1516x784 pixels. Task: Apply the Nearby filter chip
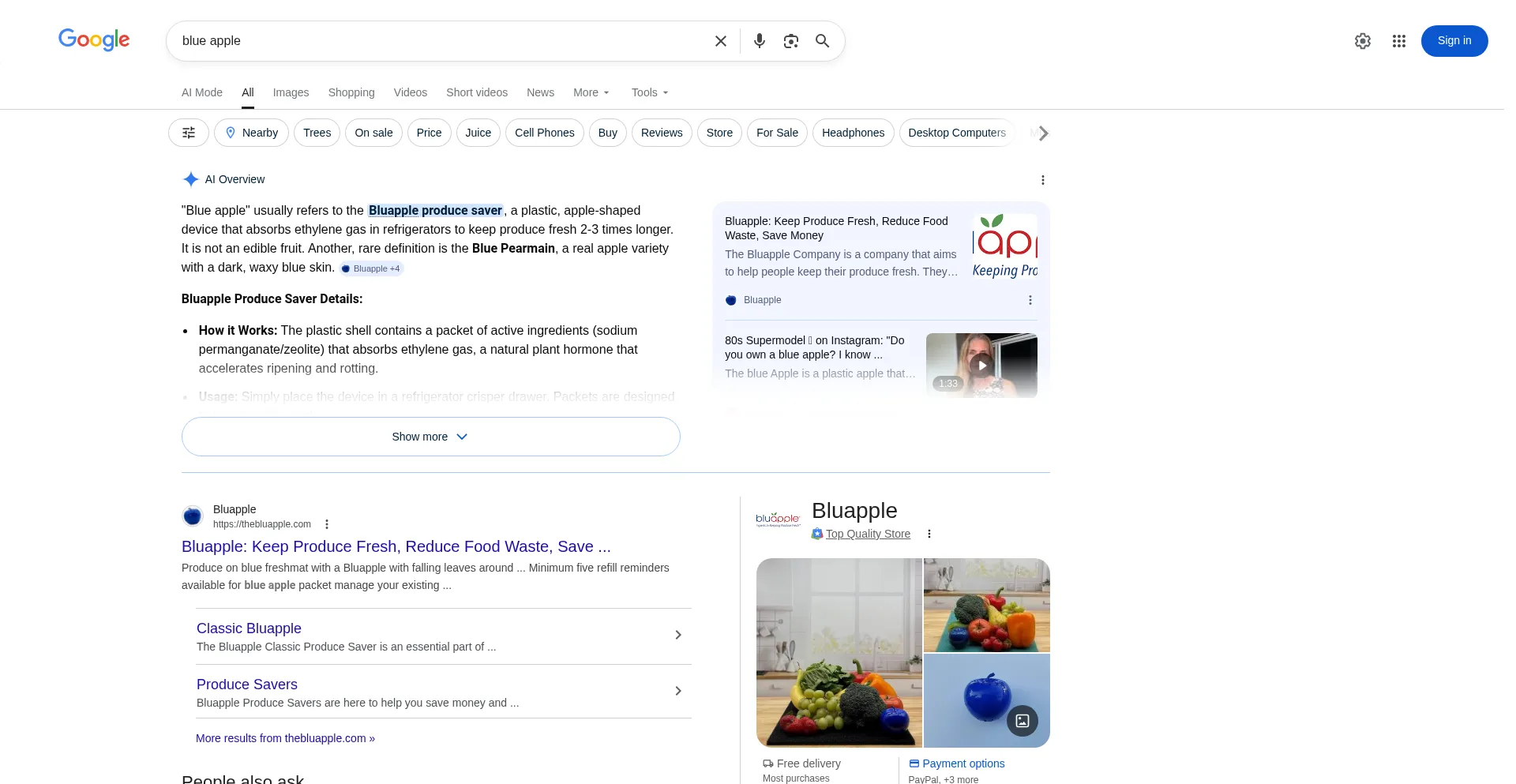point(251,133)
